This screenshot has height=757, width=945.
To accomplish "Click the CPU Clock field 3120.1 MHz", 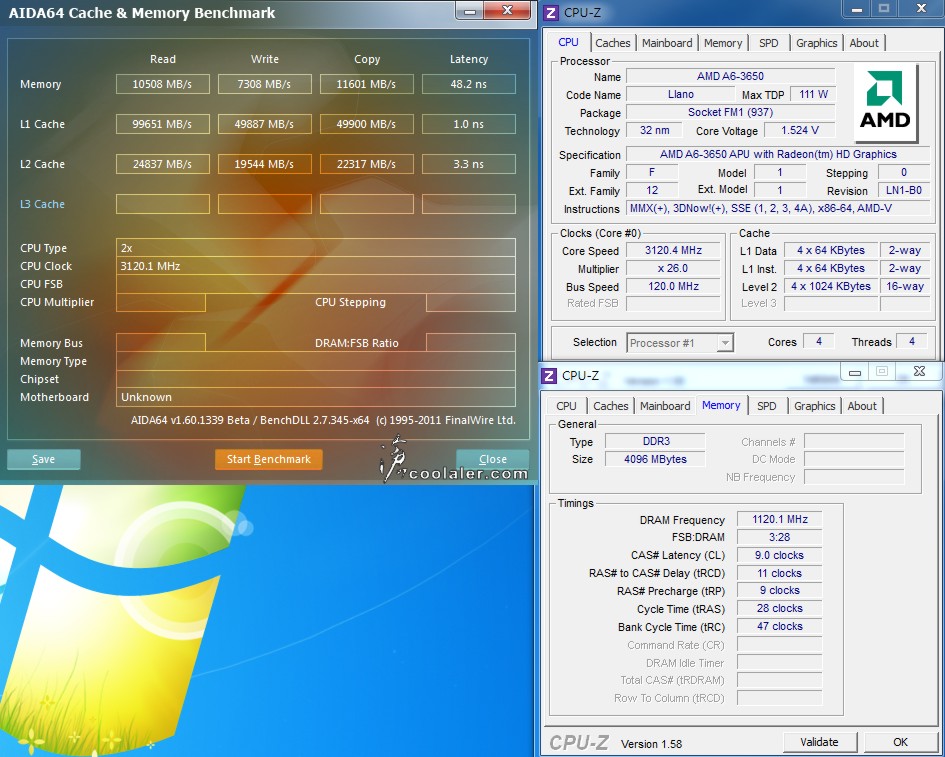I will click(x=316, y=266).
